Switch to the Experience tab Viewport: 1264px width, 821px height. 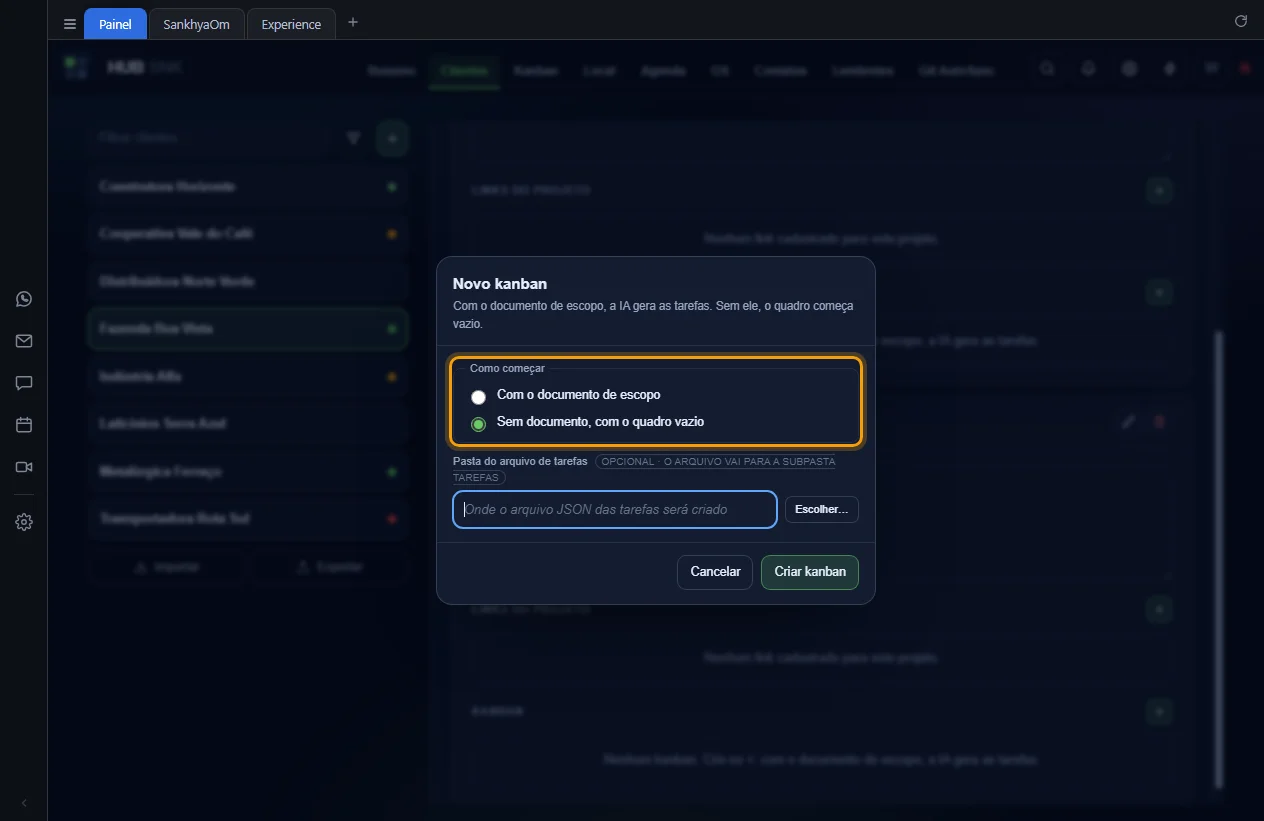(x=291, y=24)
